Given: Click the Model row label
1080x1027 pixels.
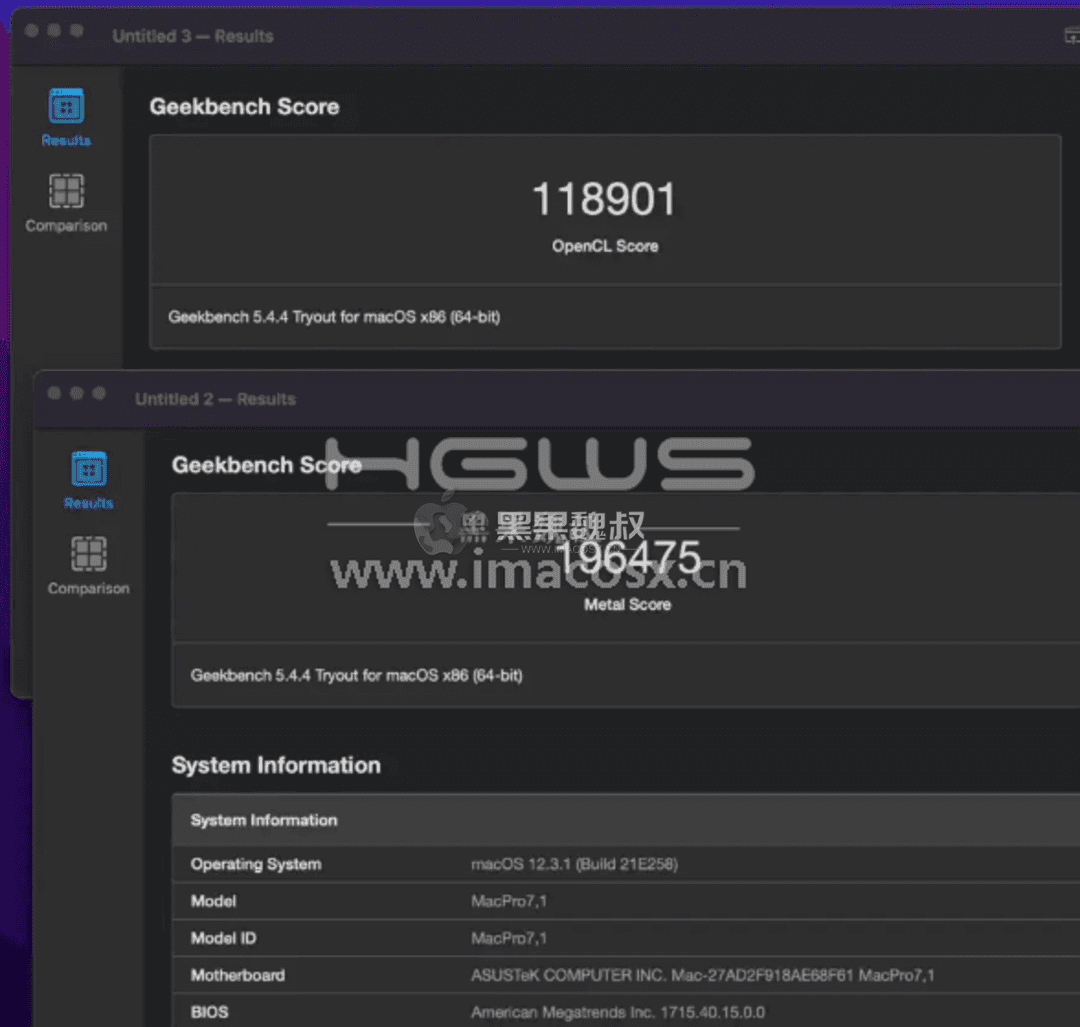Looking at the screenshot, I should 213,901.
